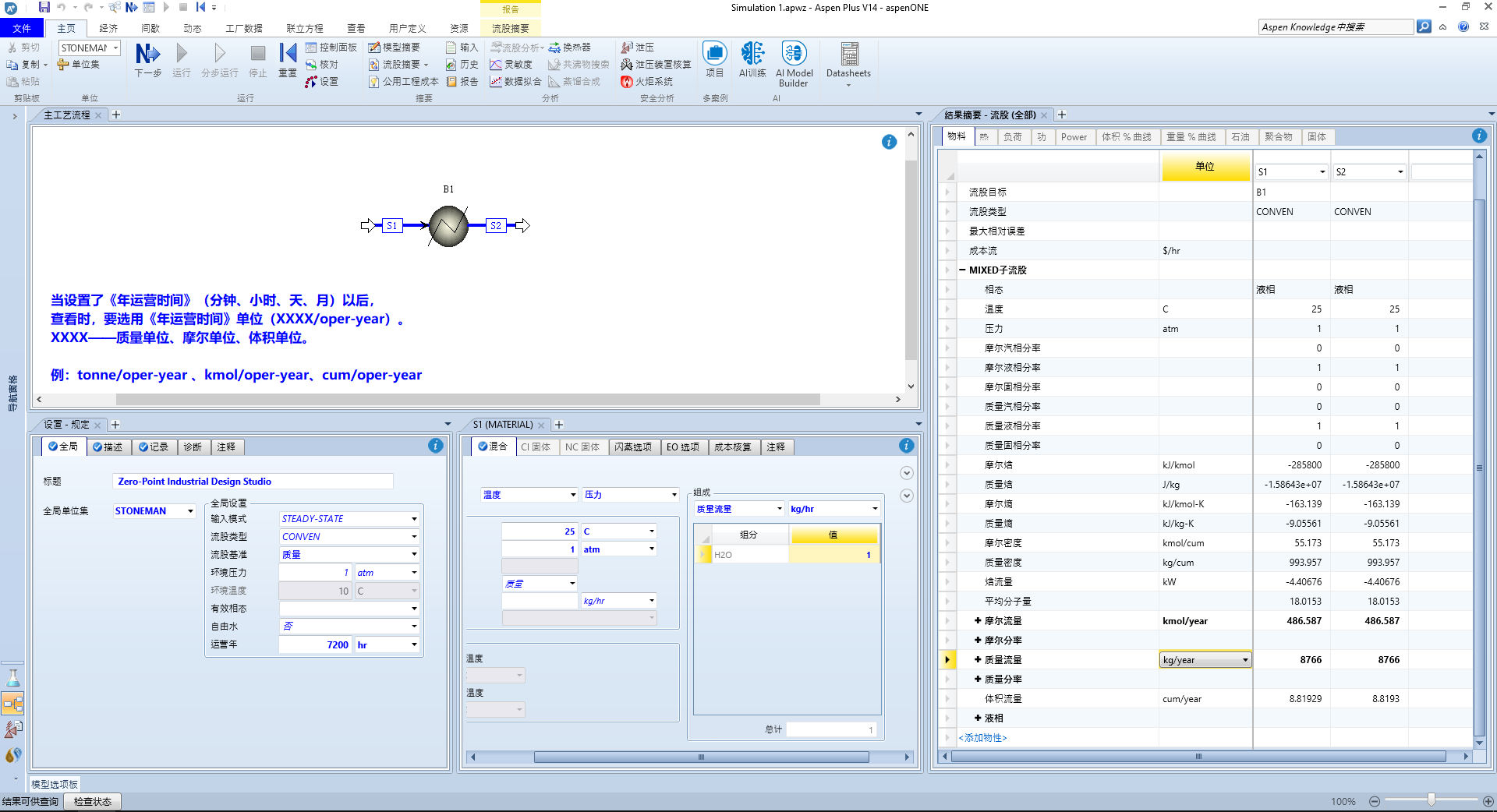Open the Model Palette (模型选项板) tab
Image resolution: width=1497 pixels, height=812 pixels.
tap(54, 785)
